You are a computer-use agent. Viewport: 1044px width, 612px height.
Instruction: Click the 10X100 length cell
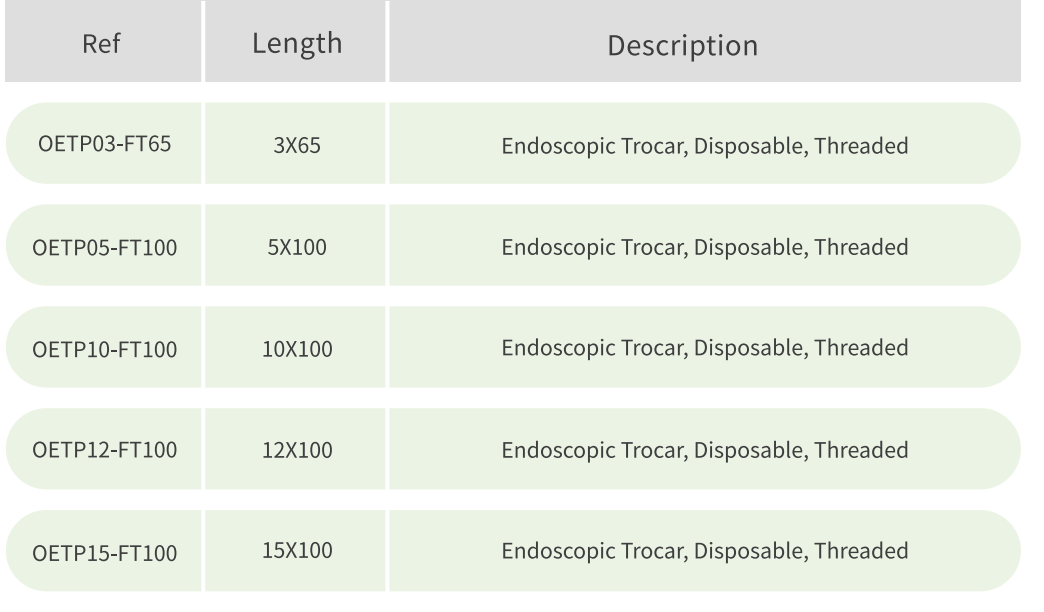[296, 349]
